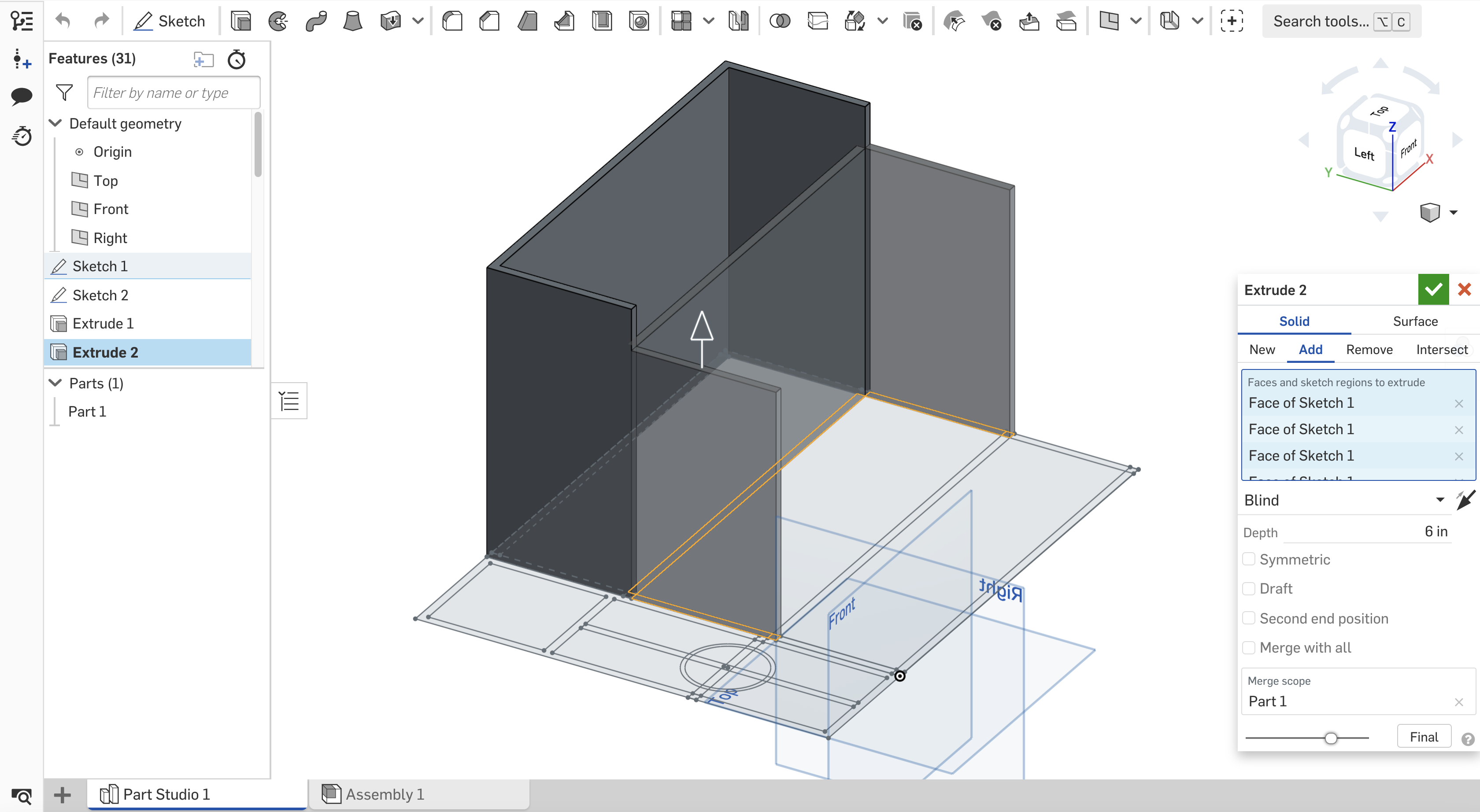Select the Sweep tool
The image size is (1480, 812).
point(317,21)
